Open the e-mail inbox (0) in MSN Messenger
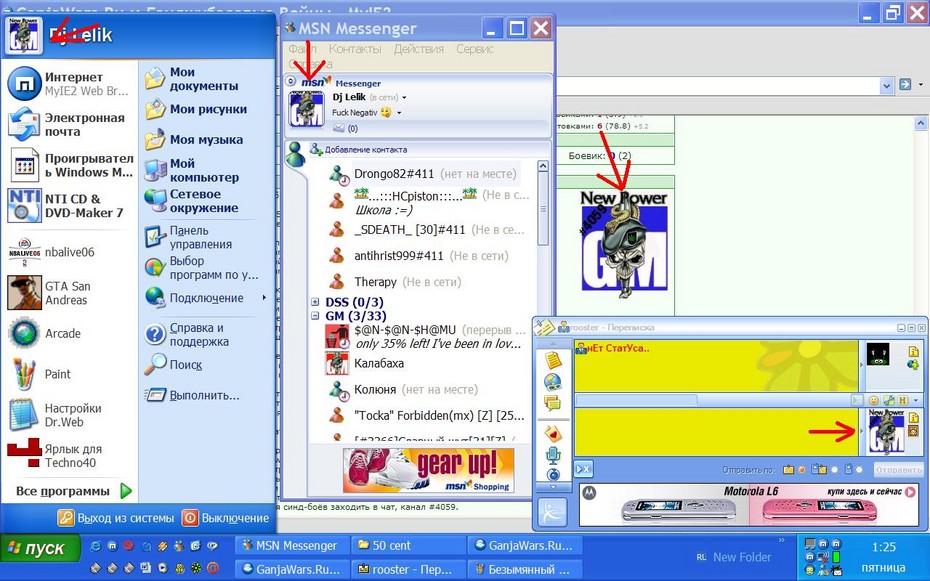The height and width of the screenshot is (581, 930). 345,128
